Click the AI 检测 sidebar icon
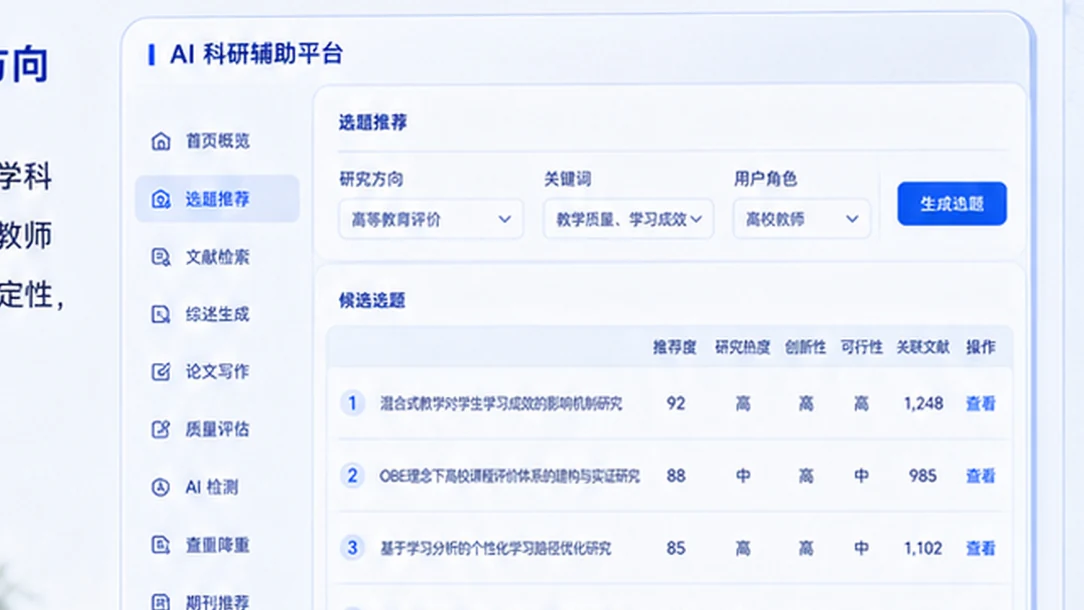Image resolution: width=1084 pixels, height=610 pixels. [160, 487]
